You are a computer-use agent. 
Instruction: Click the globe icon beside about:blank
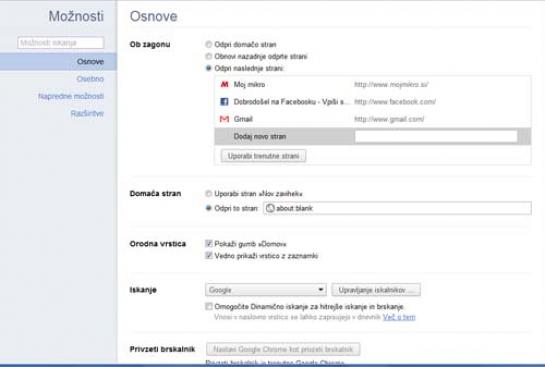(x=270, y=208)
